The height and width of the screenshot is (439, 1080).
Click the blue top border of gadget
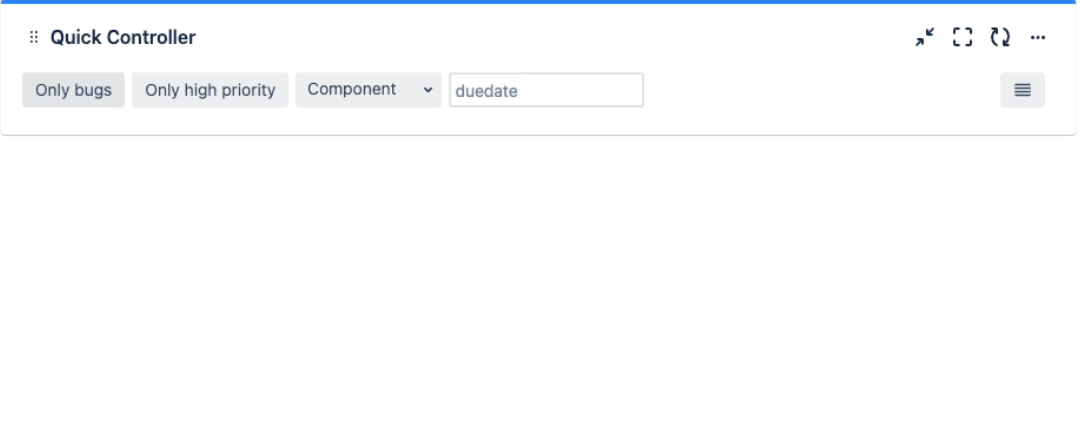click(x=540, y=2)
